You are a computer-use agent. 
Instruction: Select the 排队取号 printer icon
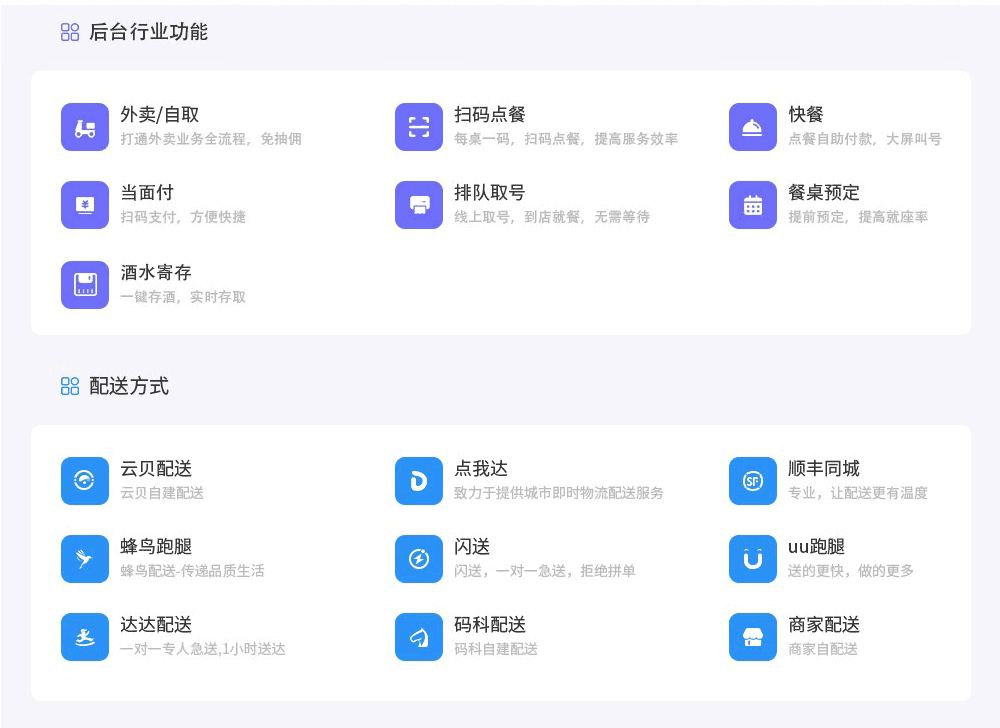tap(419, 205)
